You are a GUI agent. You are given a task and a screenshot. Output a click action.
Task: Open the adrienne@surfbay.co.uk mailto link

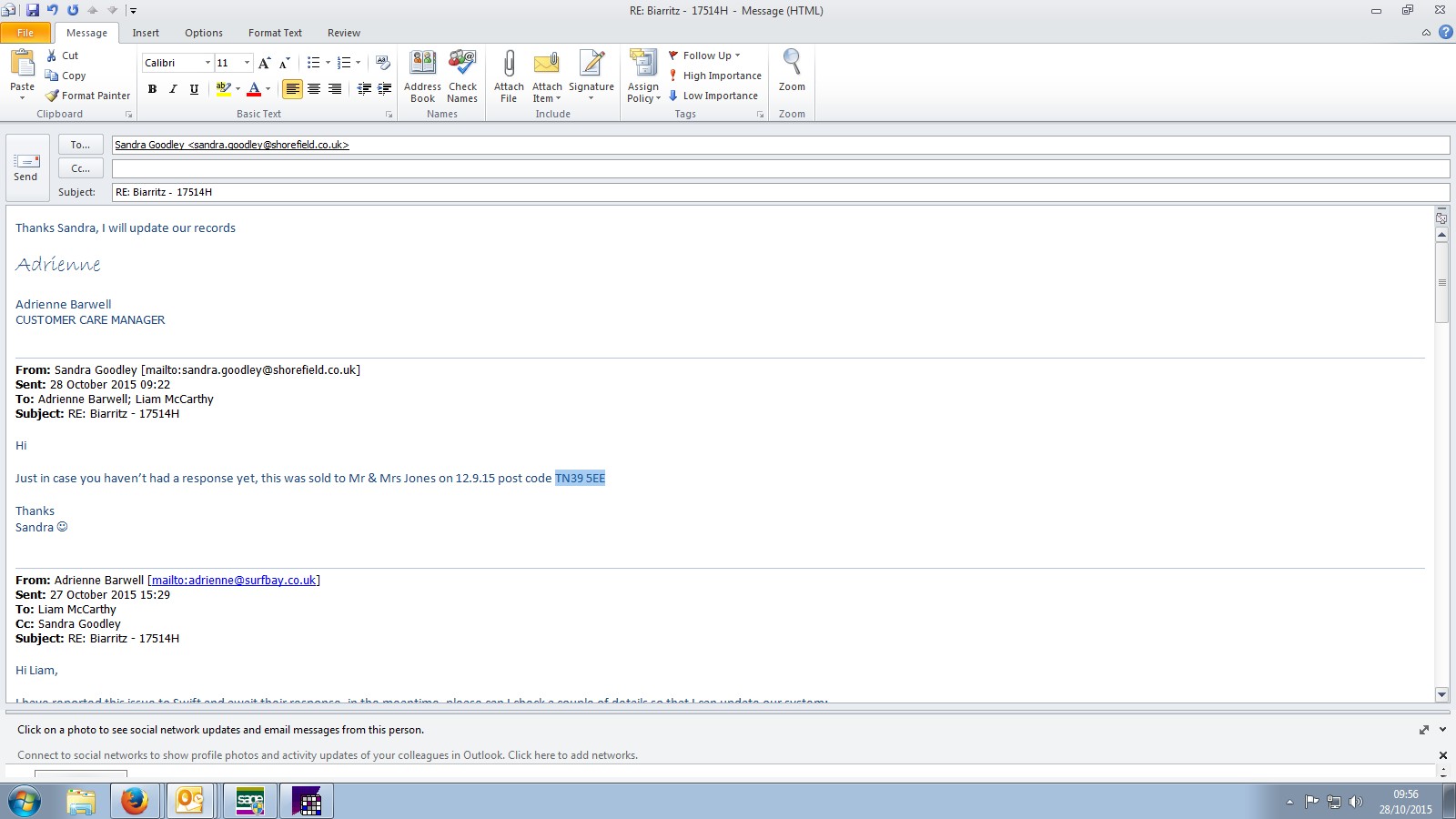pyautogui.click(x=234, y=581)
